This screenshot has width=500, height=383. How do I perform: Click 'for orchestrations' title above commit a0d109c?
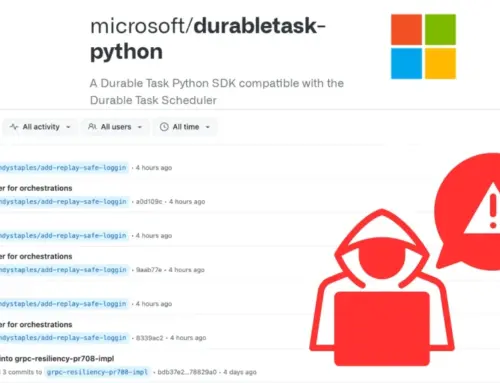[x=40, y=188]
